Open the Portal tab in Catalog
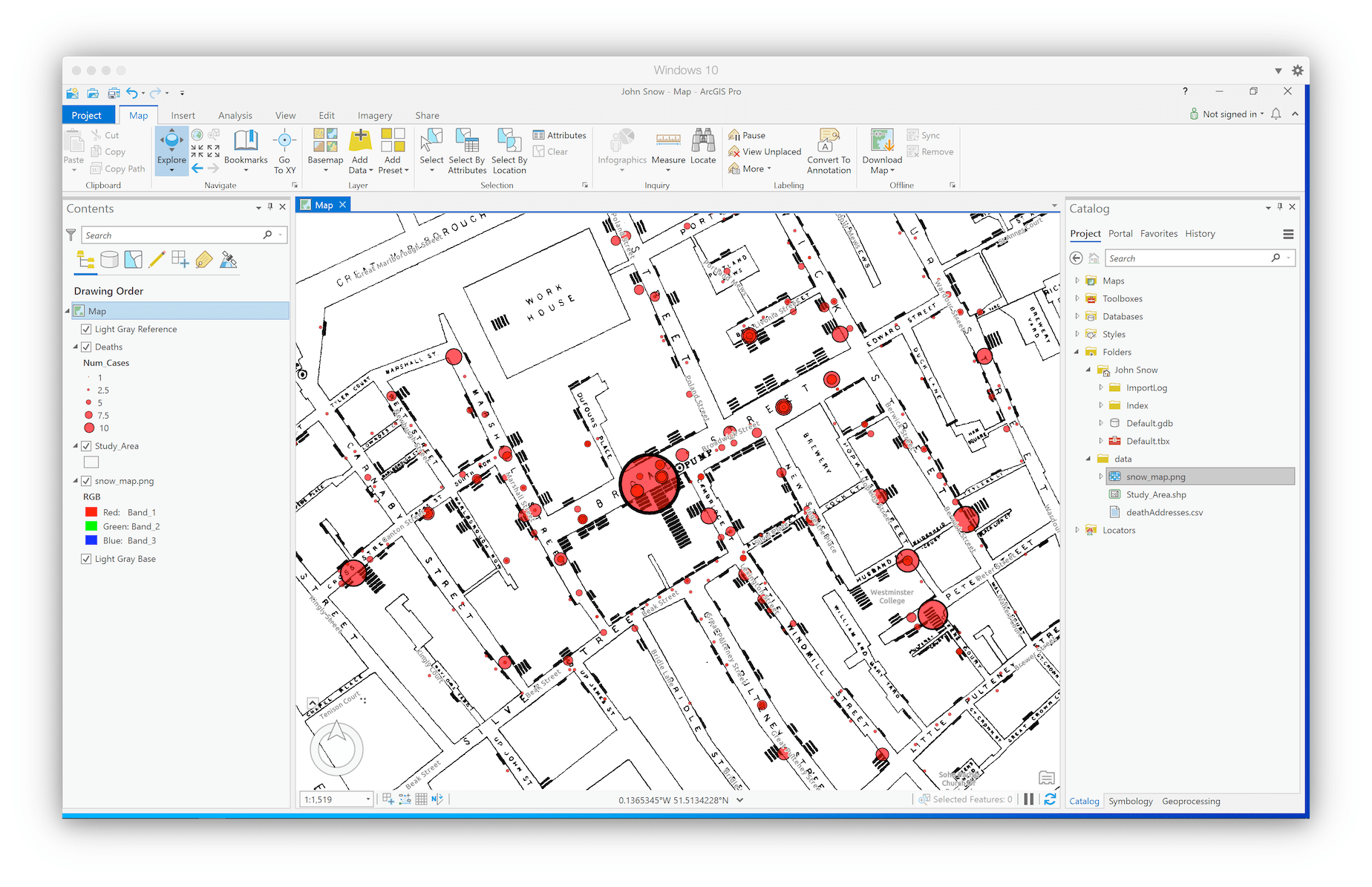 pyautogui.click(x=1120, y=233)
